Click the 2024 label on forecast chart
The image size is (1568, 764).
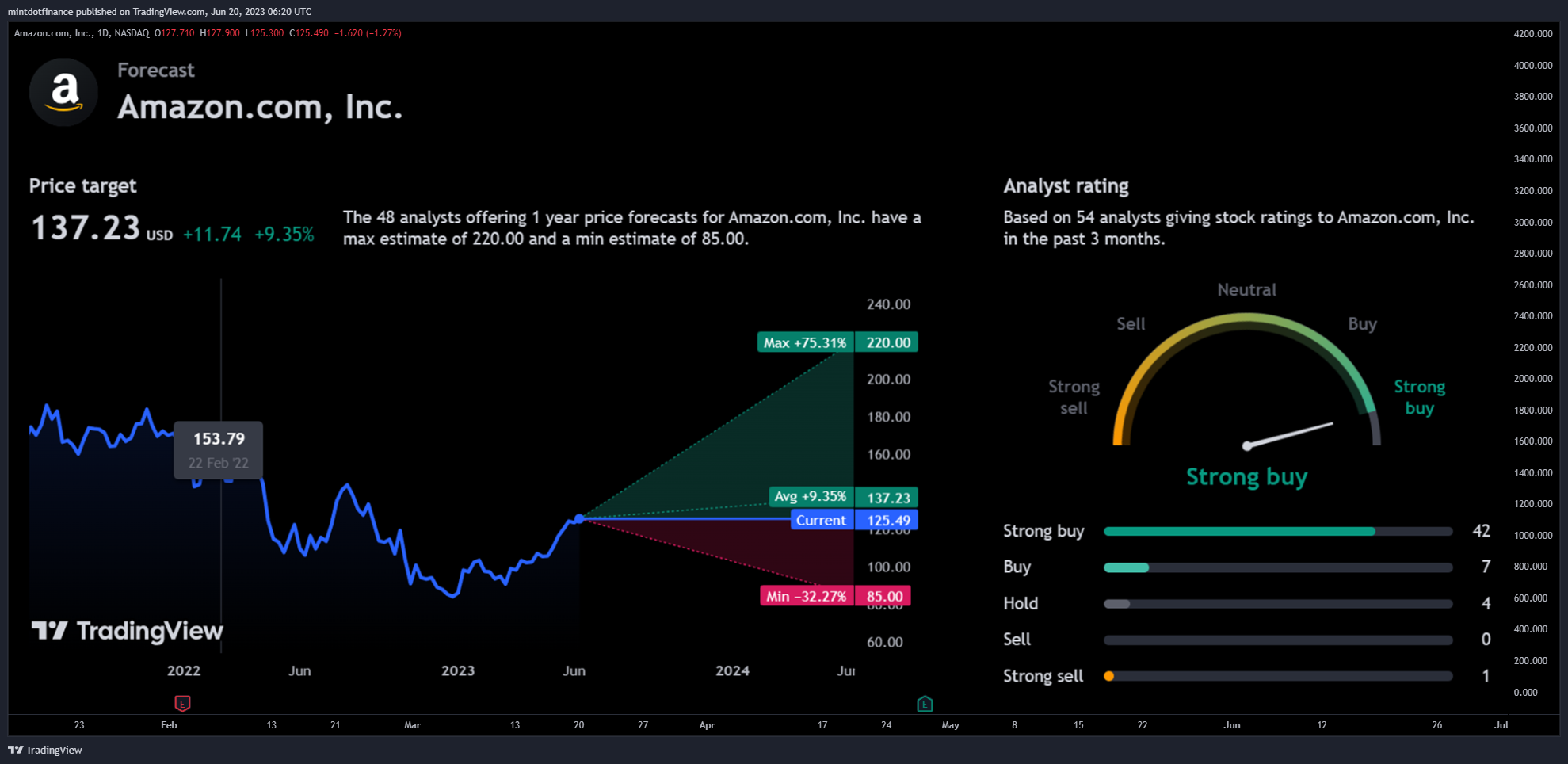732,670
